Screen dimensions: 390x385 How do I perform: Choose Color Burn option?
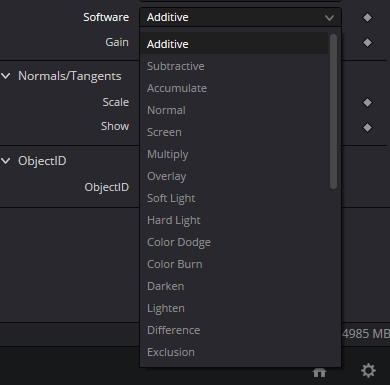234,264
